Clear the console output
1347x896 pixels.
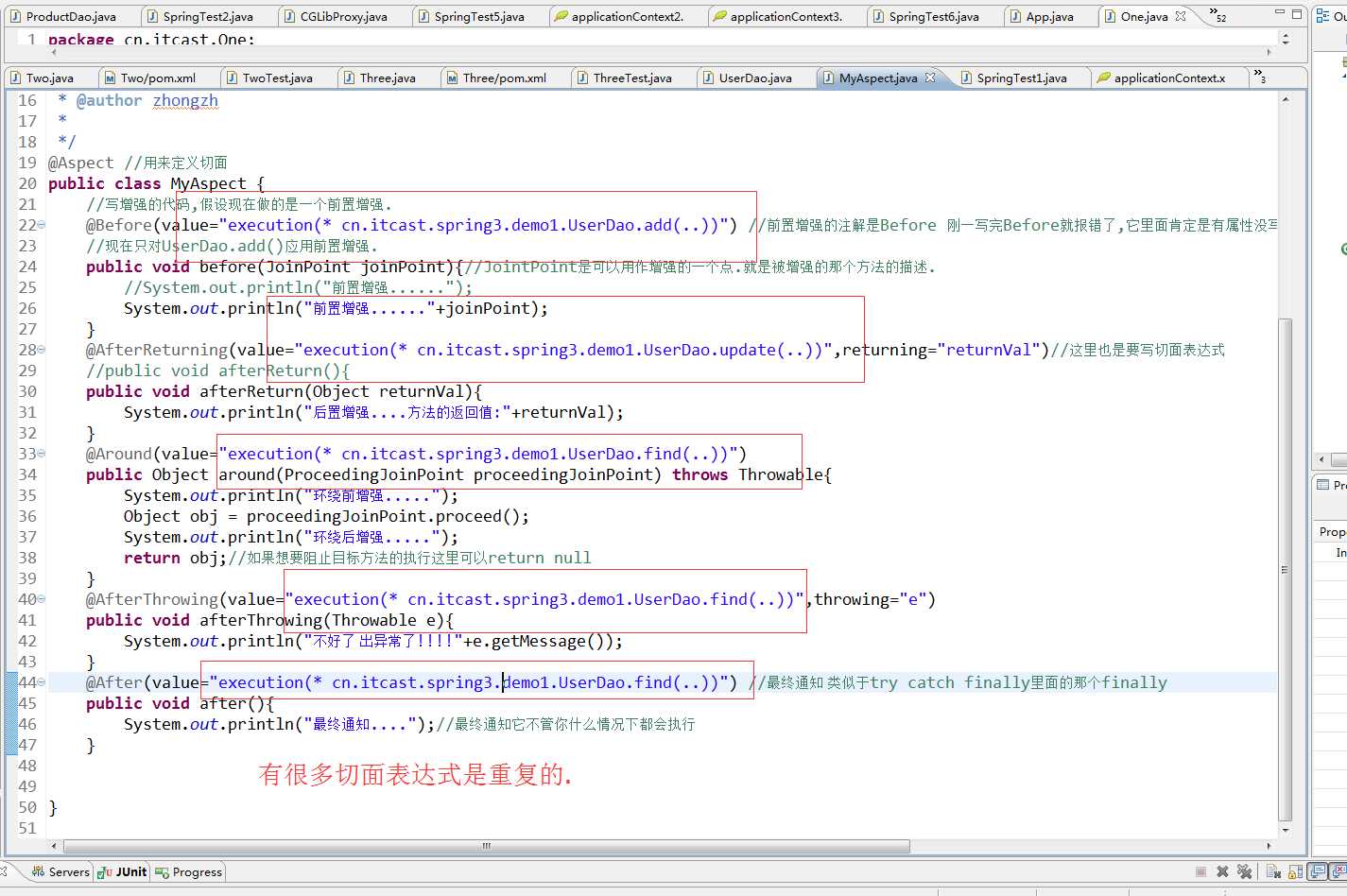click(x=1273, y=871)
